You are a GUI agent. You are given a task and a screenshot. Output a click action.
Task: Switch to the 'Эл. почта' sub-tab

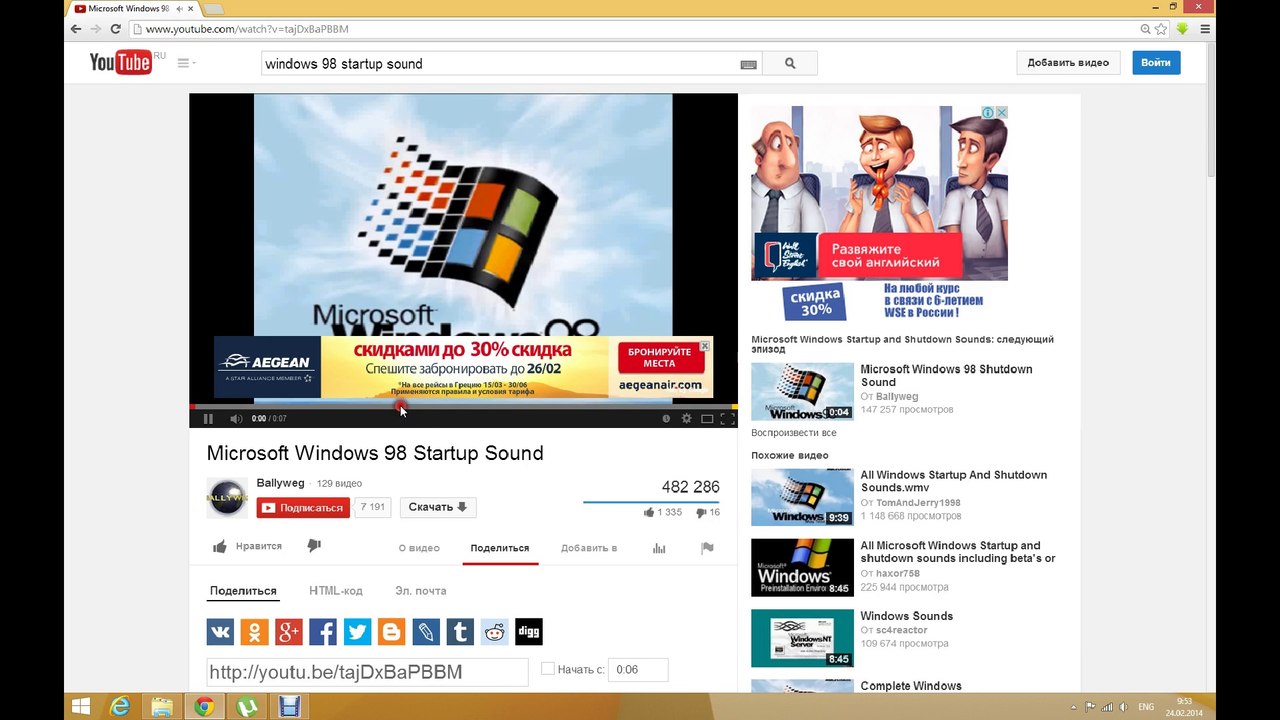coord(421,591)
